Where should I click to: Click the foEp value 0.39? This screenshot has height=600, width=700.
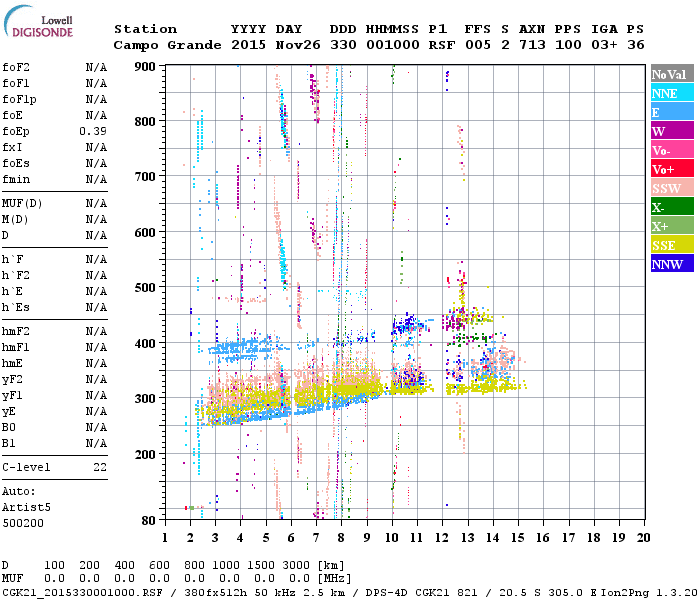[93, 131]
